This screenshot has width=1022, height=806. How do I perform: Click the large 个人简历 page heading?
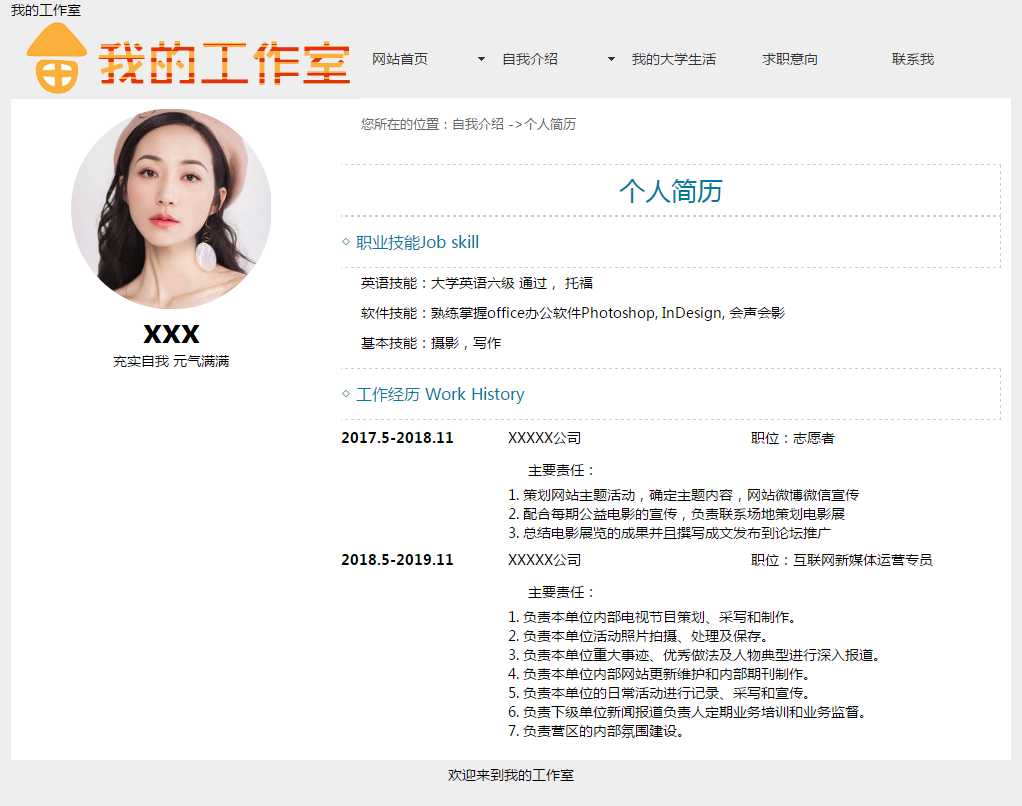coord(670,191)
